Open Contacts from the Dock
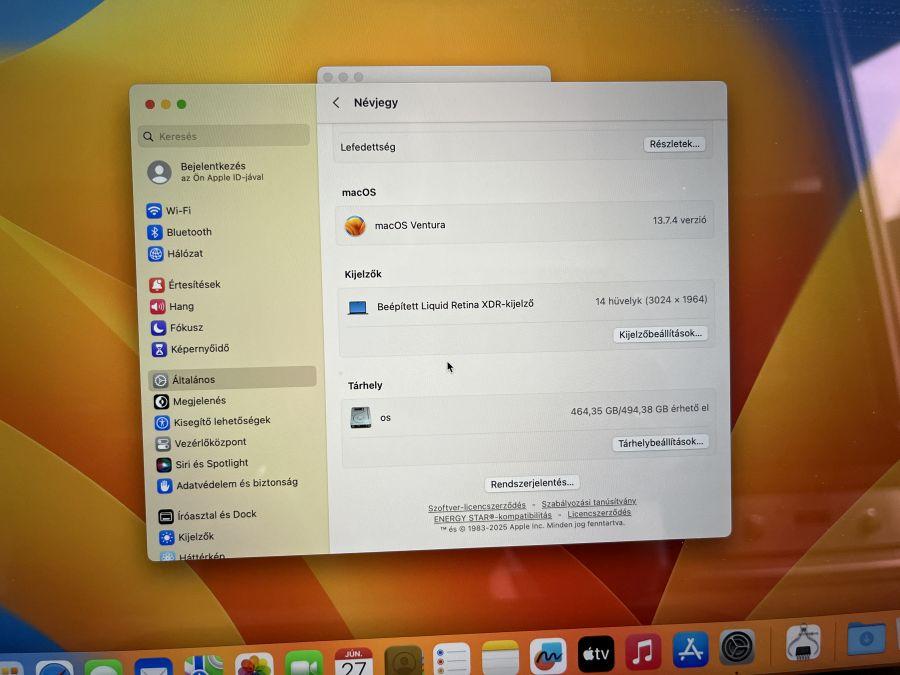The height and width of the screenshot is (675, 900). click(x=403, y=660)
